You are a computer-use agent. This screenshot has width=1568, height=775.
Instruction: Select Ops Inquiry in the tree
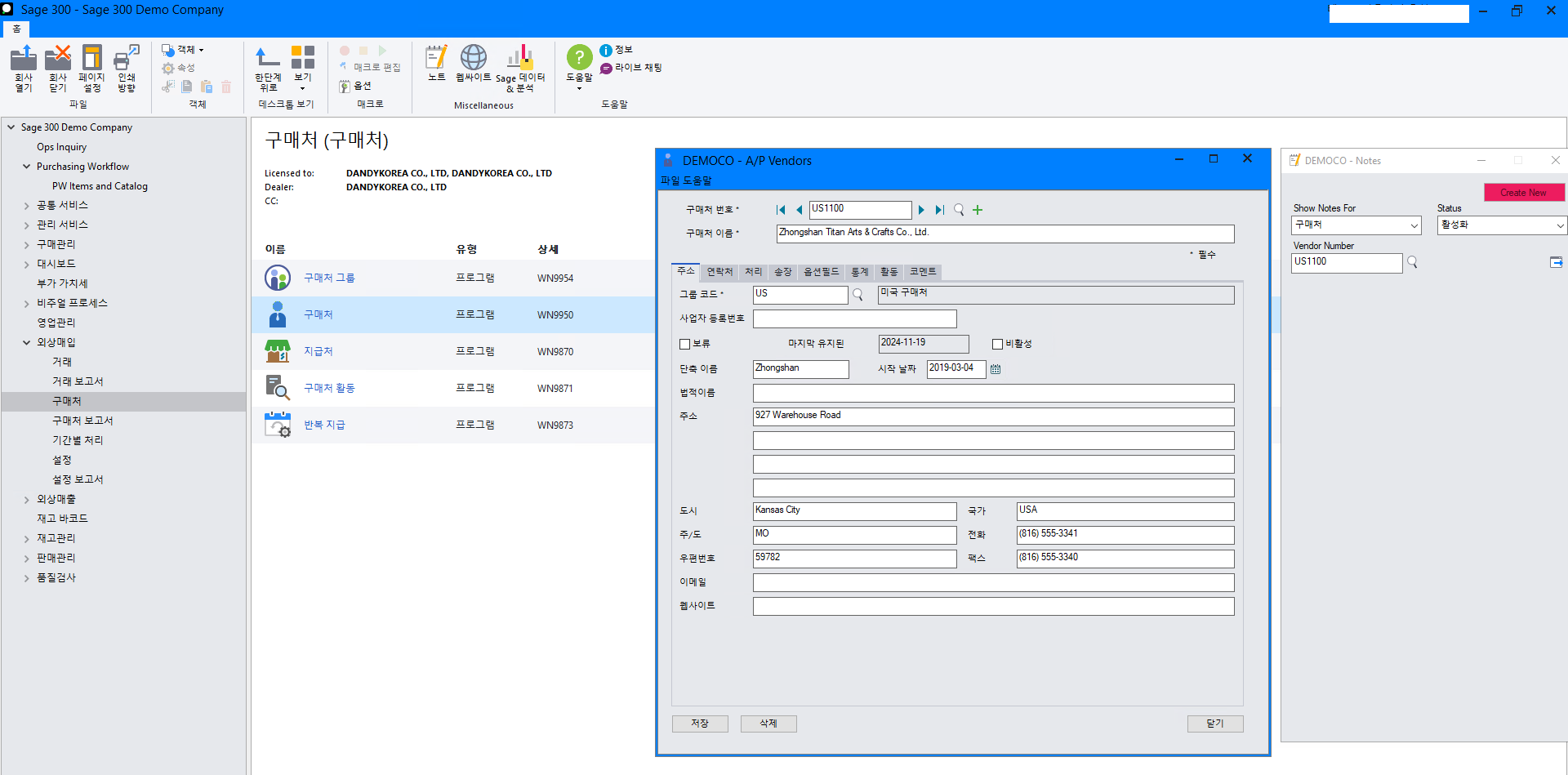(61, 147)
